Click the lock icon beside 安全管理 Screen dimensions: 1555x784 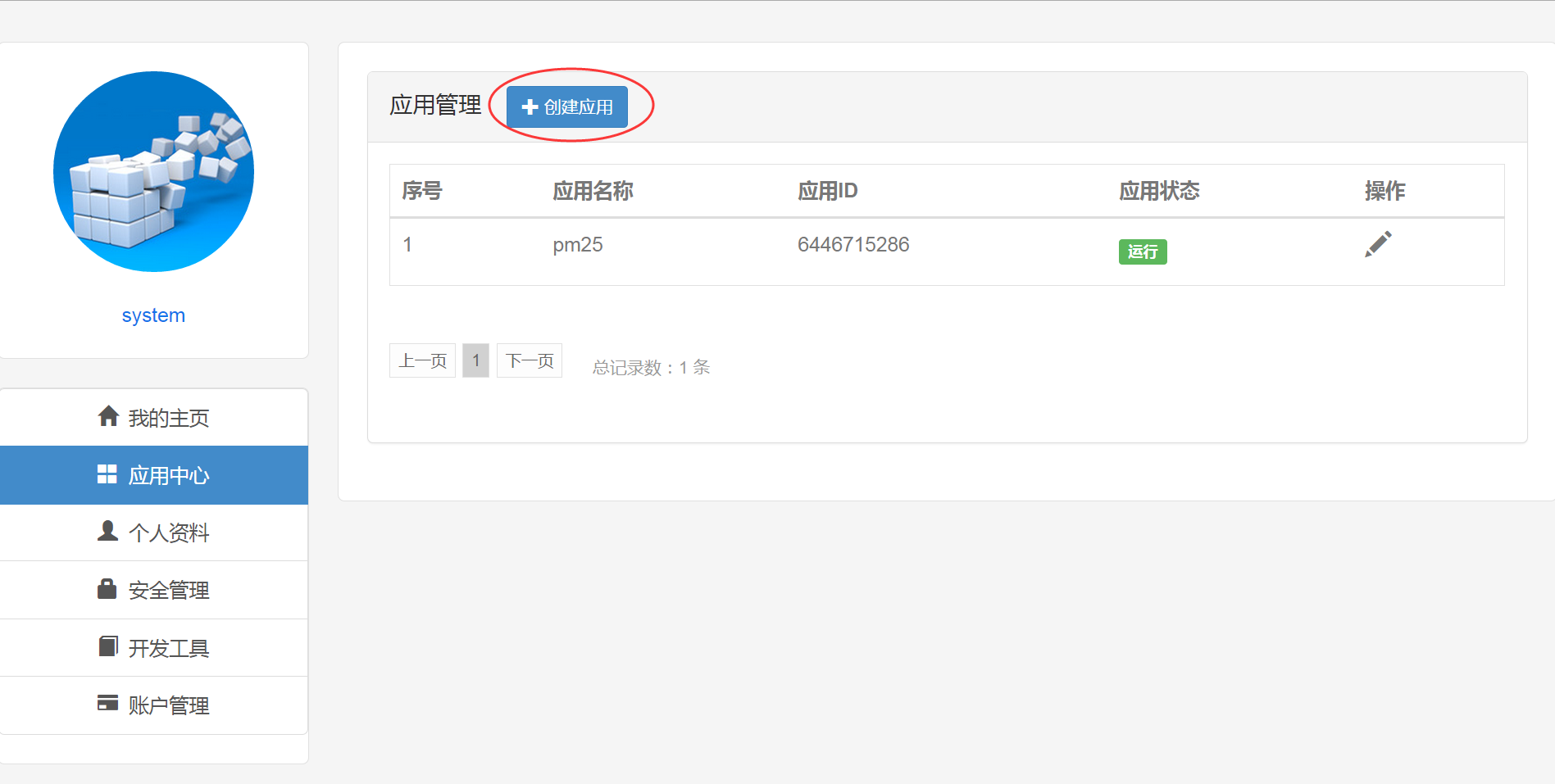[107, 589]
